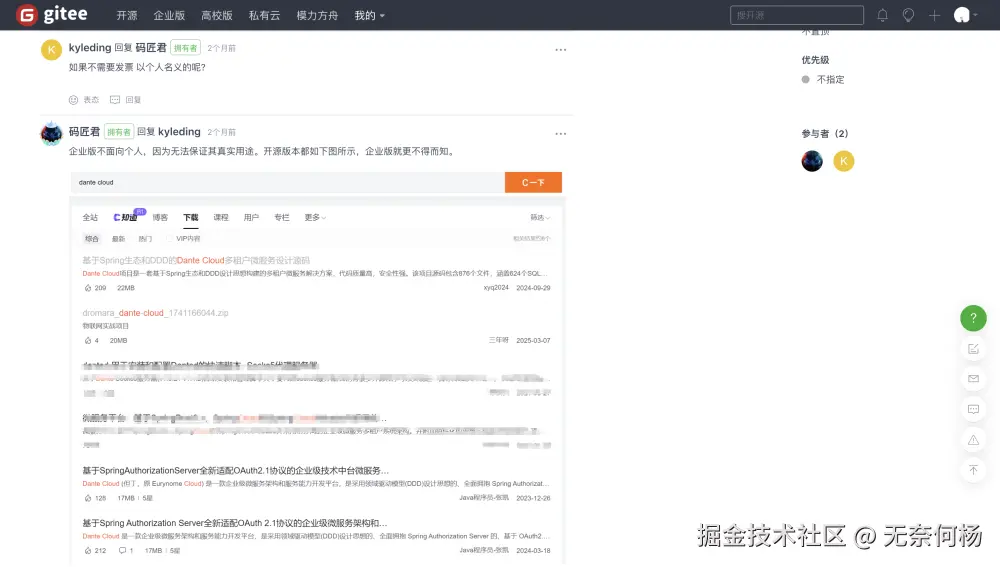Go to the 私有云 navigation item
The height and width of the screenshot is (567, 1000).
[264, 15]
